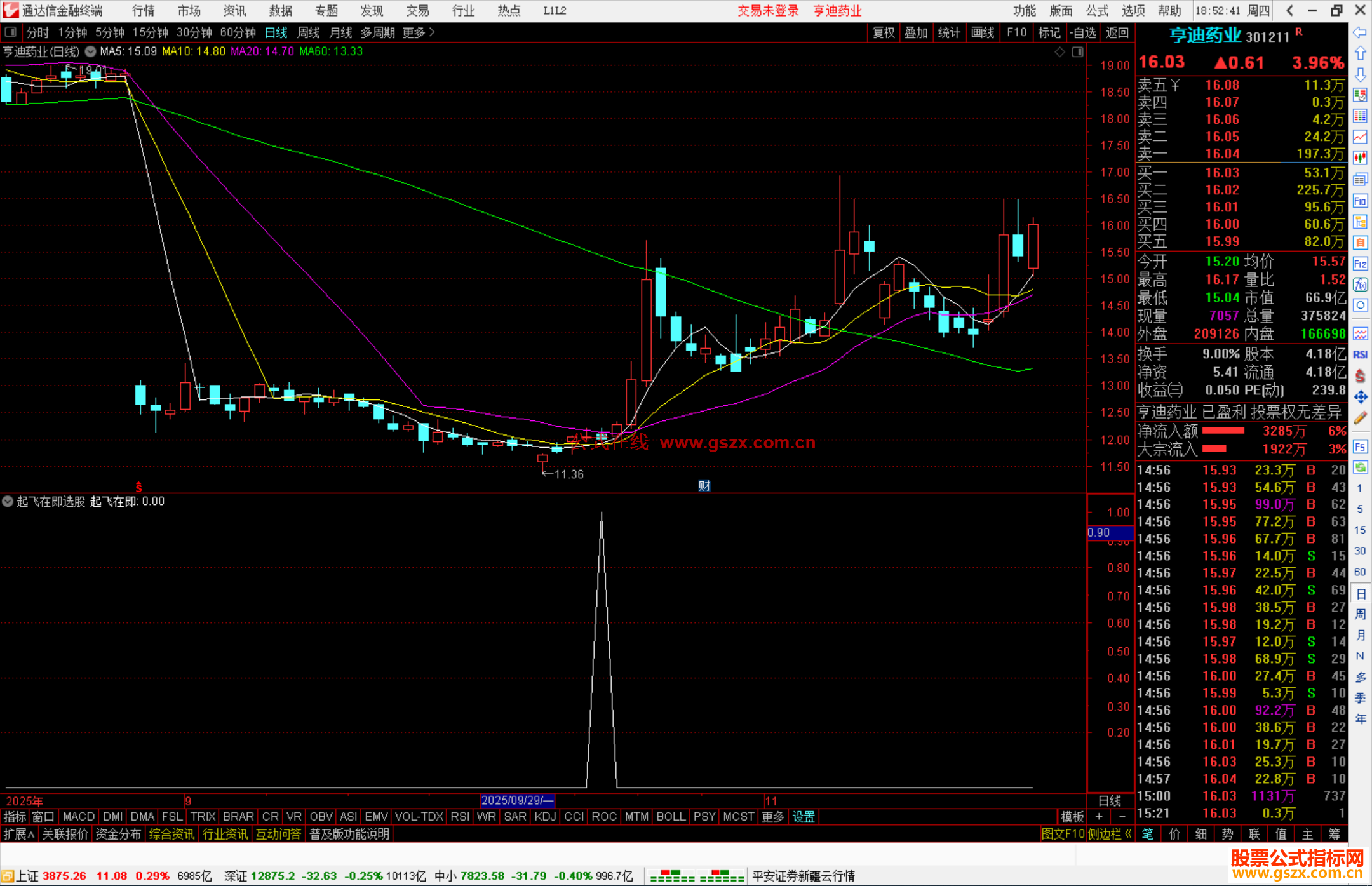Viewport: 1372px width, 886px height.
Task: Switch to the MACD indicator tab
Action: [x=78, y=817]
